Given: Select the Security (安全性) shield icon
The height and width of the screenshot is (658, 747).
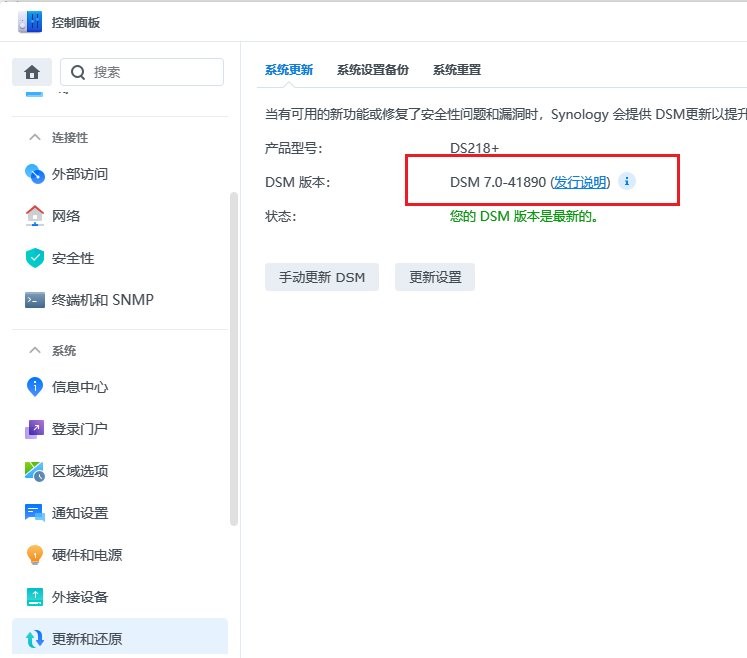Looking at the screenshot, I should [35, 258].
